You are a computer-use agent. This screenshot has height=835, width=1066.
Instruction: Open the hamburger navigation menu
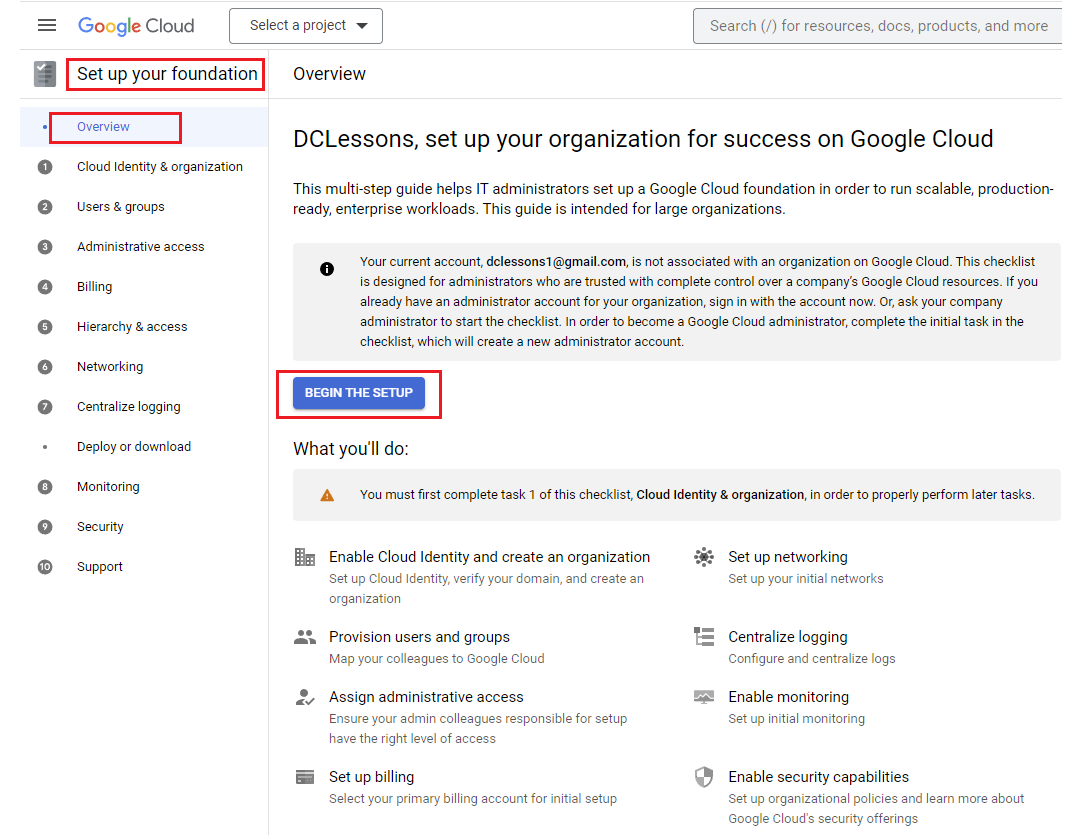pos(47,26)
